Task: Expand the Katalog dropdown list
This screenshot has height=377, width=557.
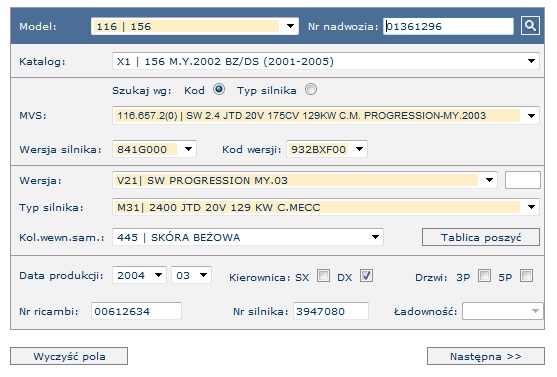Action: [x=326, y=61]
